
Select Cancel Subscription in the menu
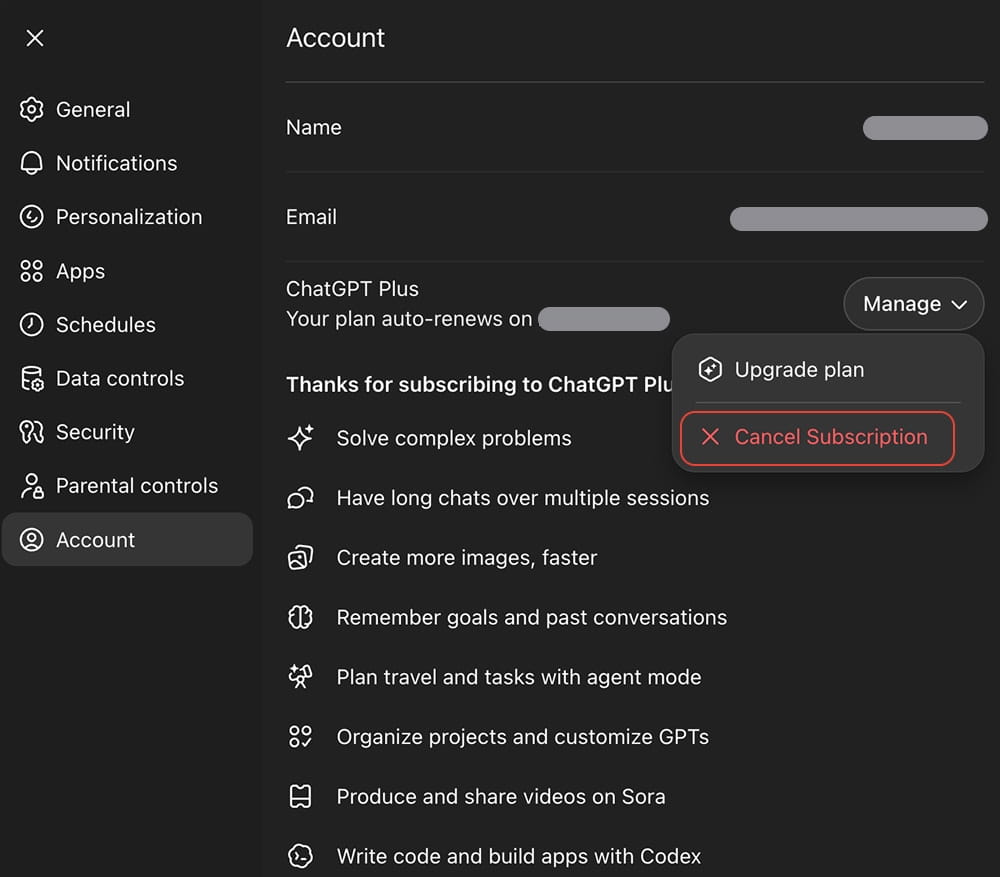tap(817, 438)
